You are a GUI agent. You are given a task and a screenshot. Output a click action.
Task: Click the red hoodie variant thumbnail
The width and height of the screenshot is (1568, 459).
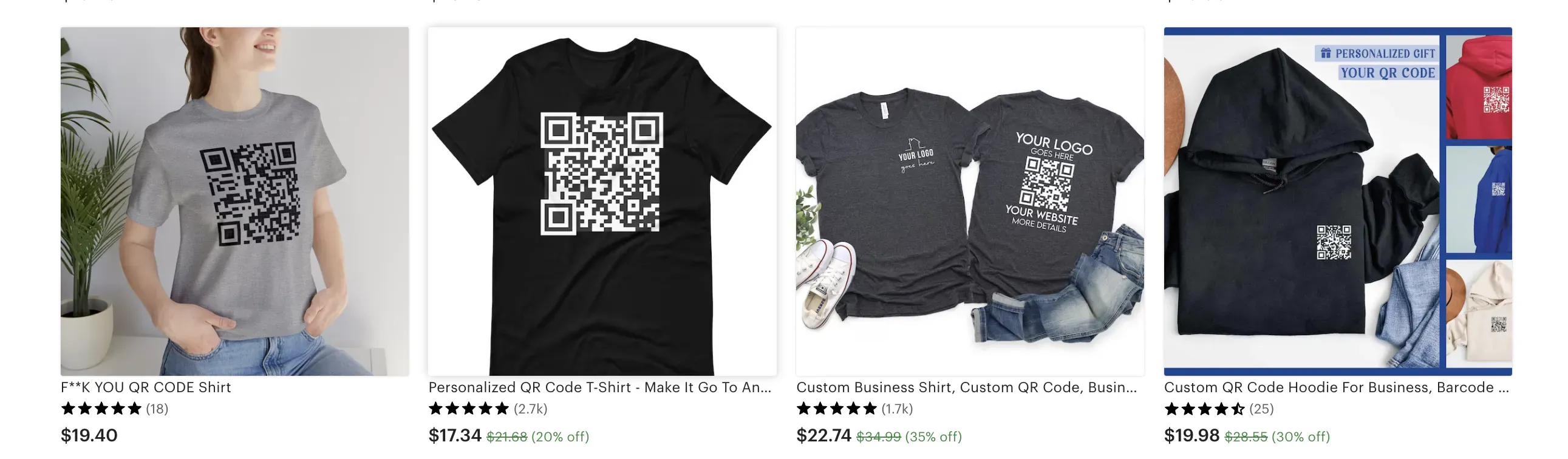1479,87
